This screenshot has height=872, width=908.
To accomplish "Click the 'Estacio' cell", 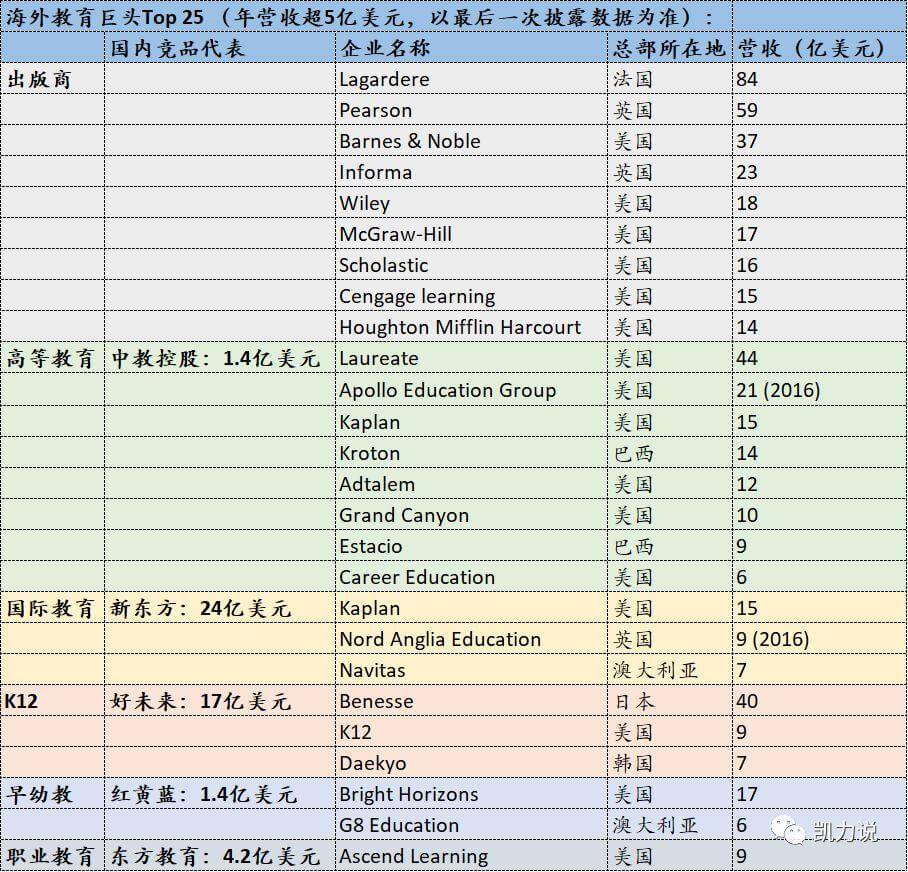I will (471, 545).
